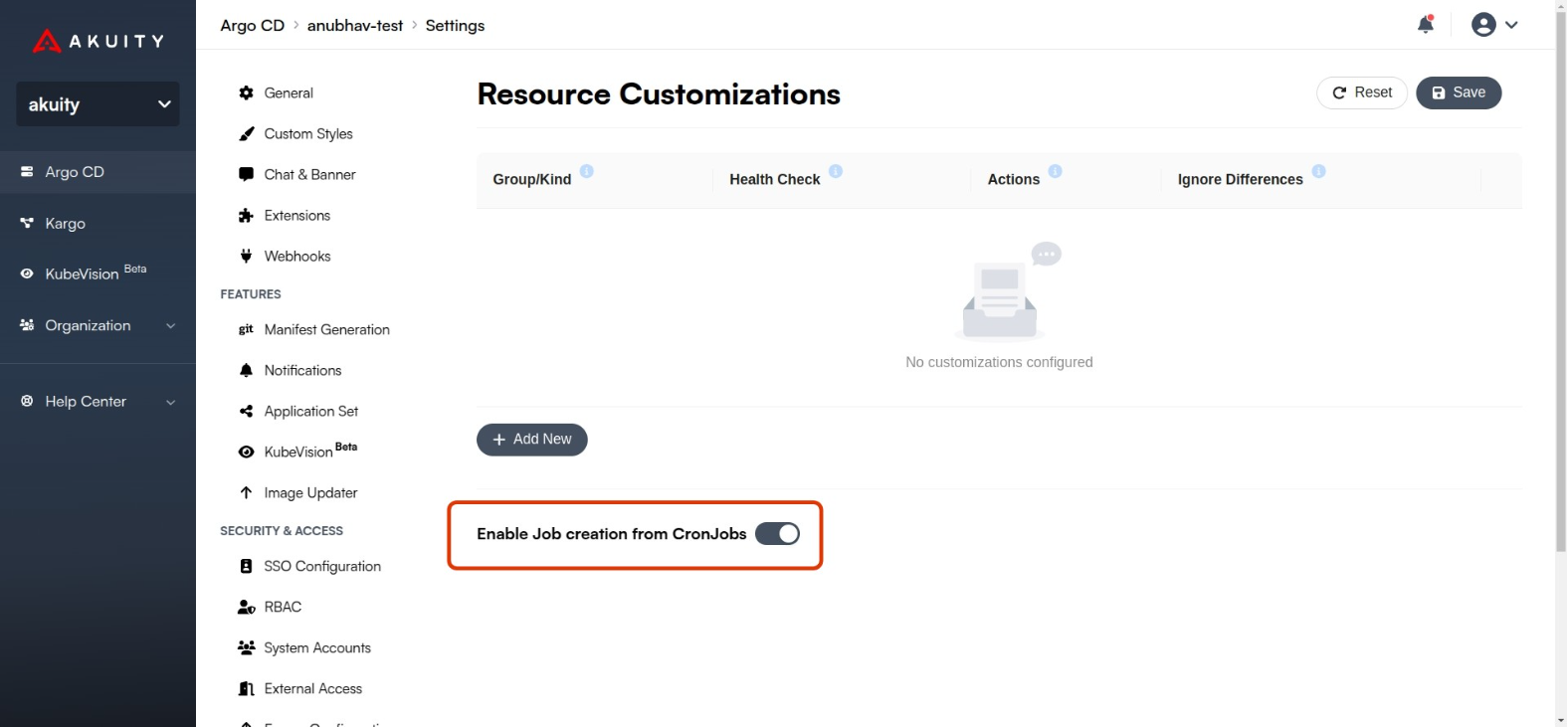Open External Access settings
Screen dimensions: 1568x727
[312, 688]
